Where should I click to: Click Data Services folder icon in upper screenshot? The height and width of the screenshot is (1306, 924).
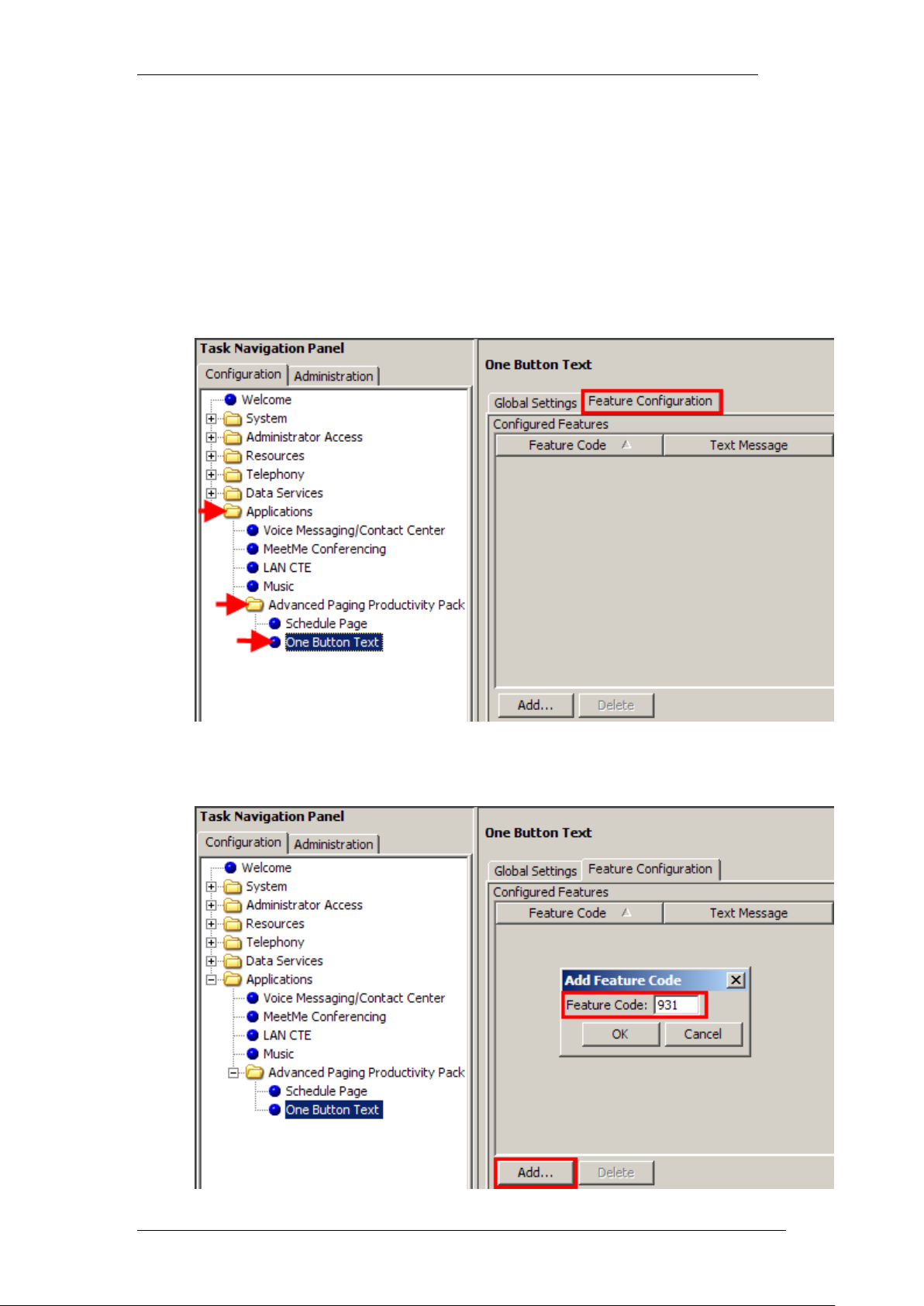tap(233, 493)
